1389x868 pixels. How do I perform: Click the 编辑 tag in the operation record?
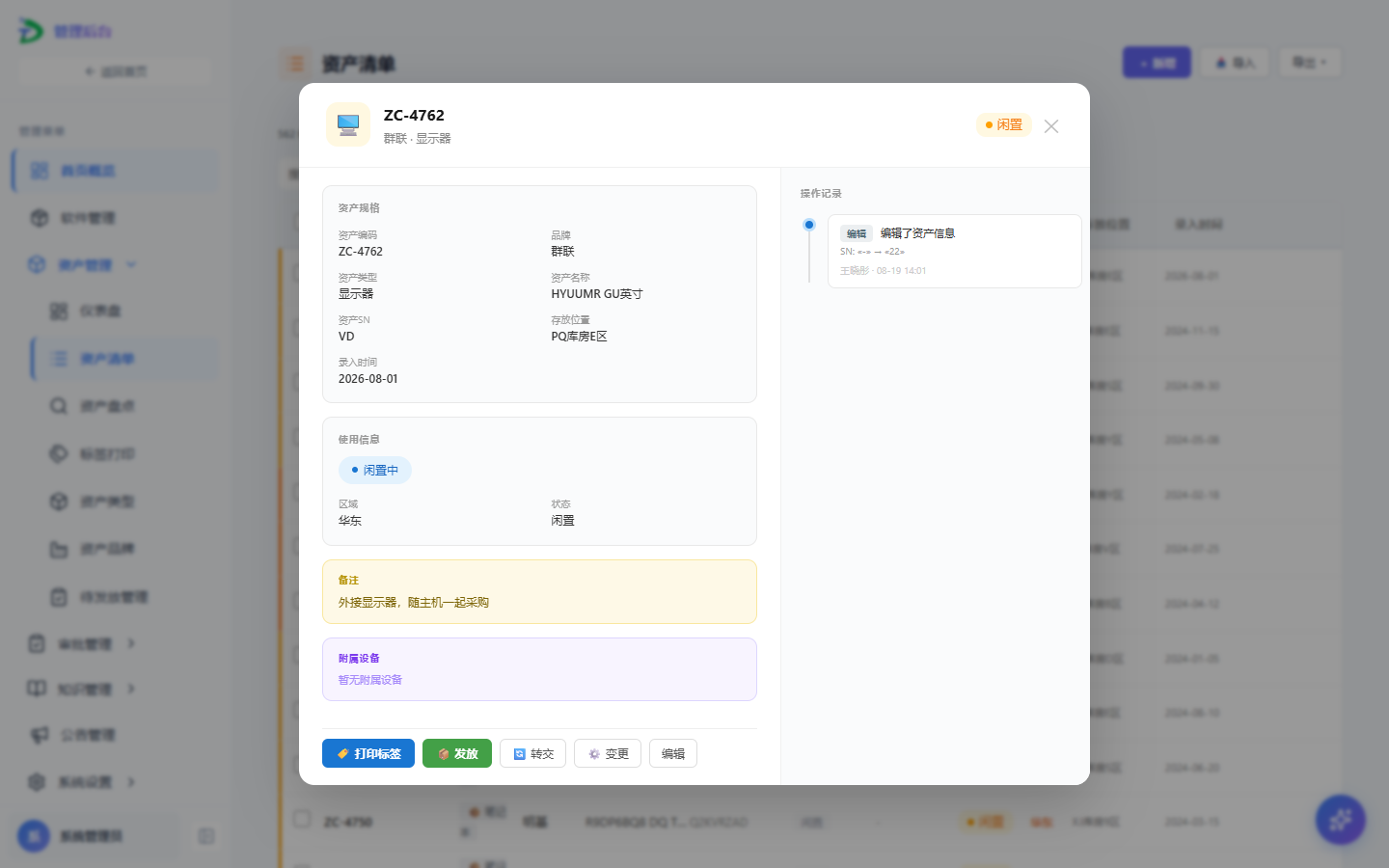tap(857, 233)
